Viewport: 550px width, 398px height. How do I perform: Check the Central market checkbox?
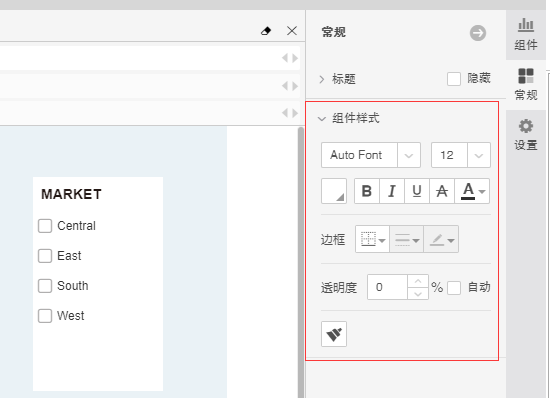coord(45,226)
